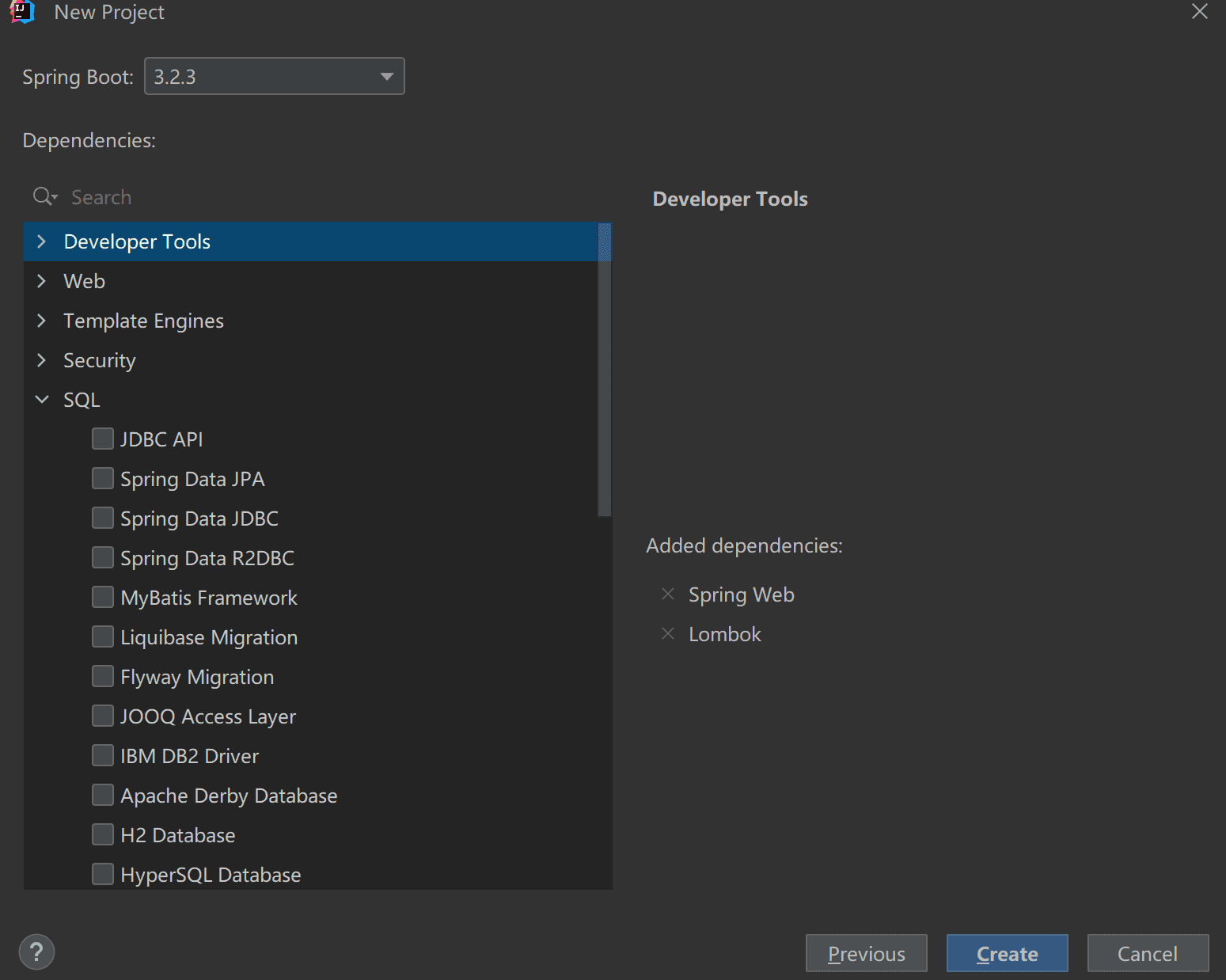Screen dimensions: 1226x980
Task: Expand the Web category chevron
Action: [42, 281]
